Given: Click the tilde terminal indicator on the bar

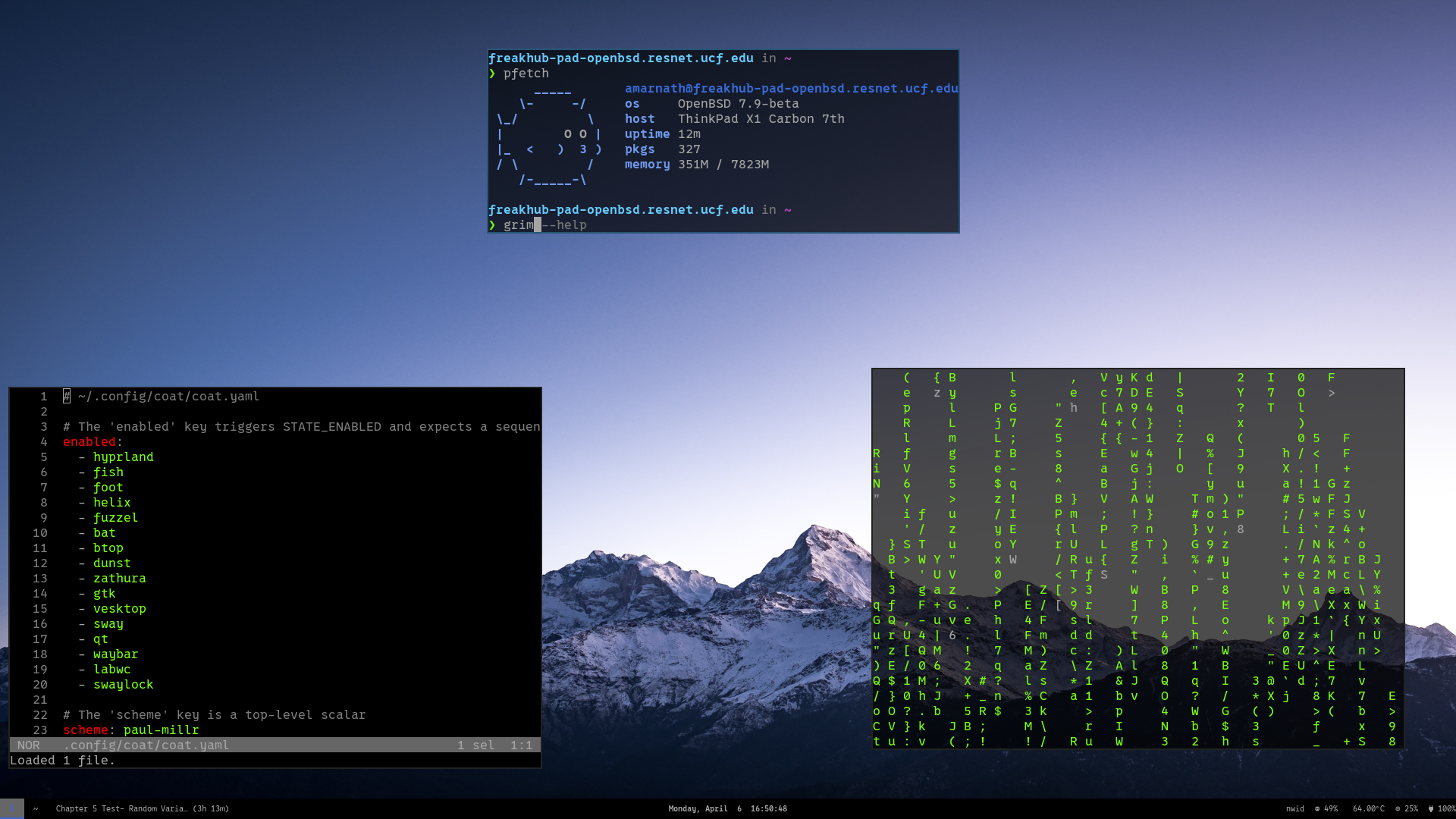Looking at the screenshot, I should pyautogui.click(x=36, y=808).
